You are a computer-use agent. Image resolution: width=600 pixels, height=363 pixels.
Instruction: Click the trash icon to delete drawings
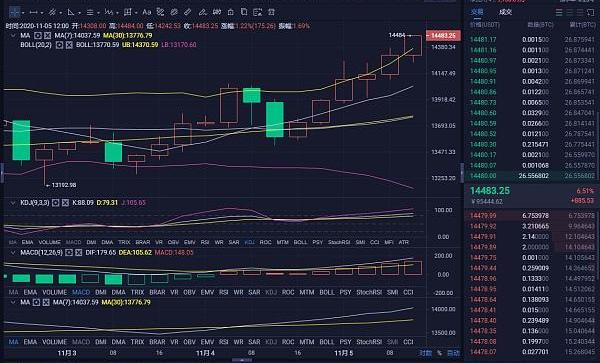pyautogui.click(x=271, y=12)
